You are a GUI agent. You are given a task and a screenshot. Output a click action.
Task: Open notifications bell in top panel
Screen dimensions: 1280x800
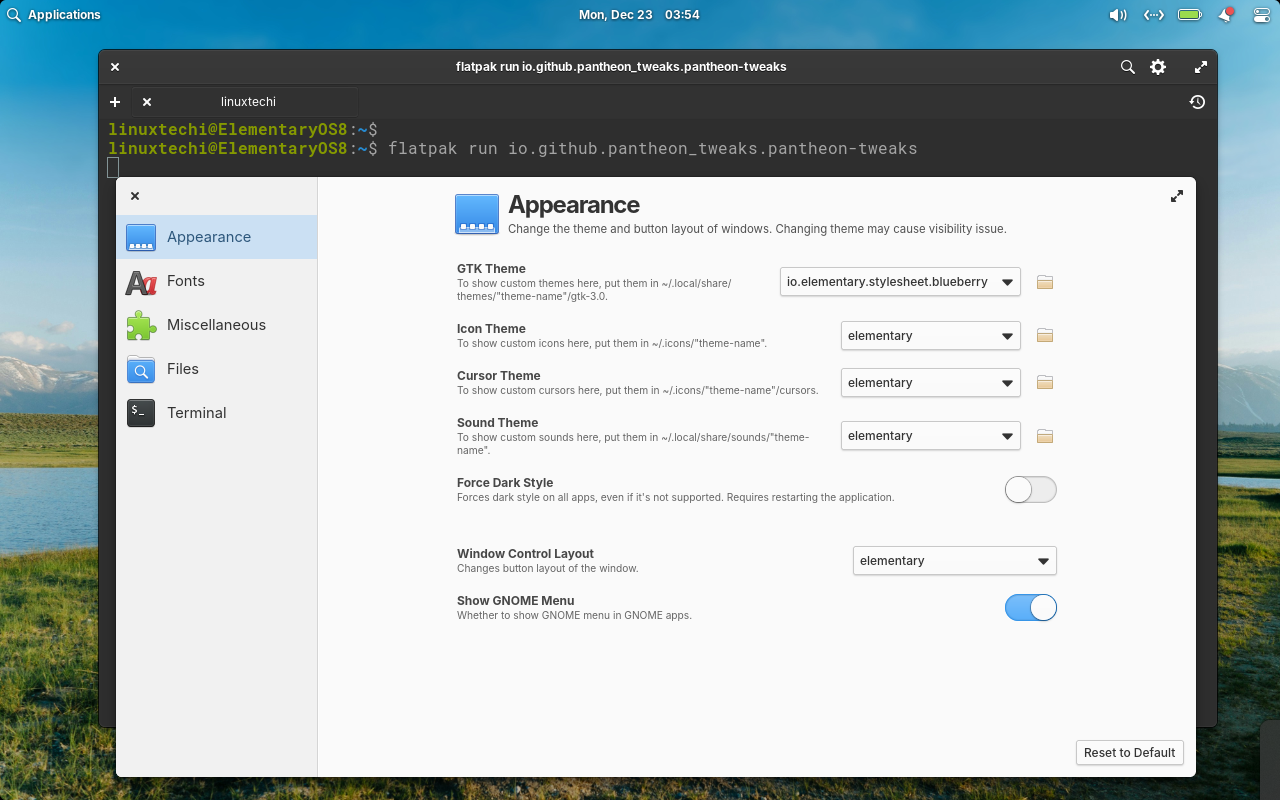[1226, 15]
